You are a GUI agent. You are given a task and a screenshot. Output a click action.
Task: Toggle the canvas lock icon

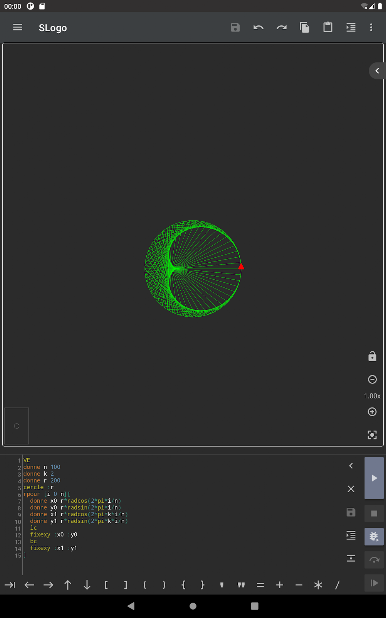coord(372,356)
